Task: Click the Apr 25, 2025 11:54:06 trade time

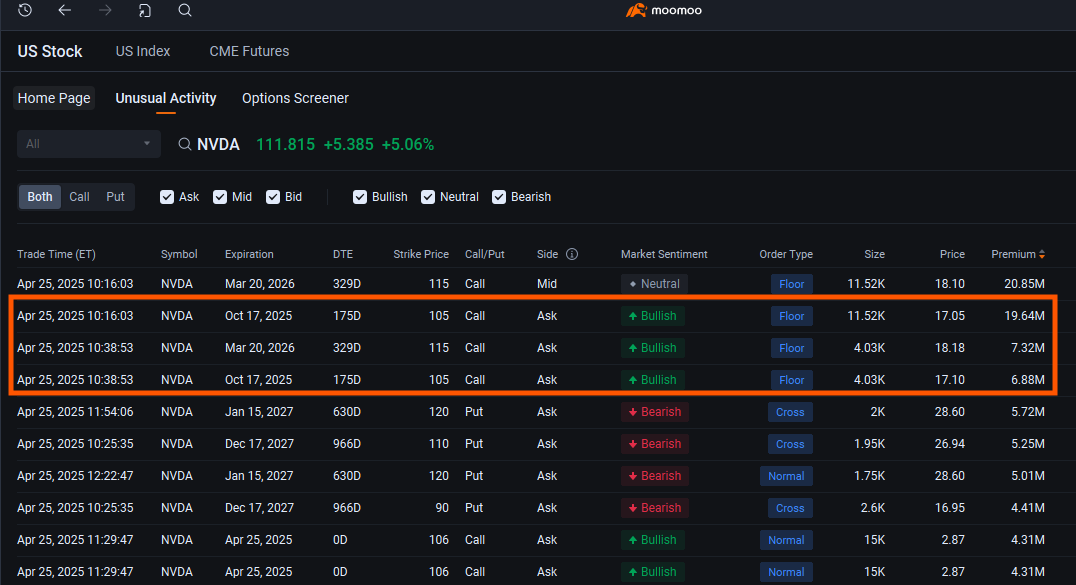Action: point(75,412)
